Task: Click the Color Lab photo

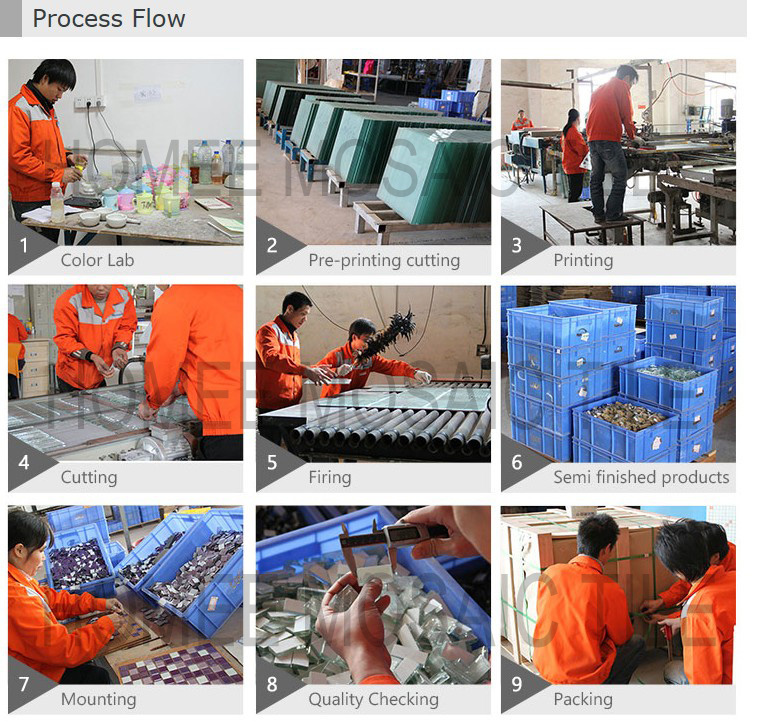Action: pos(126,152)
